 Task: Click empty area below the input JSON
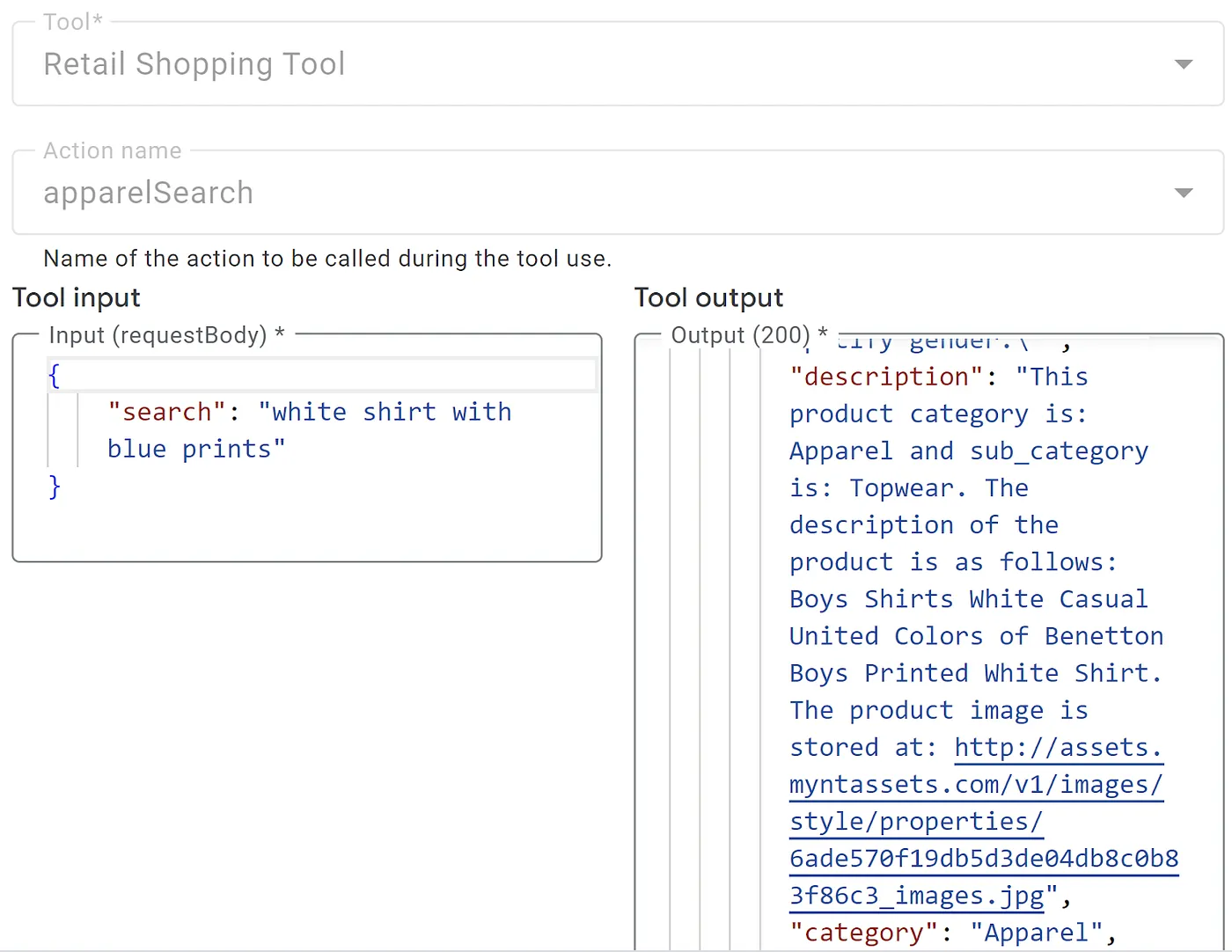coord(306,528)
